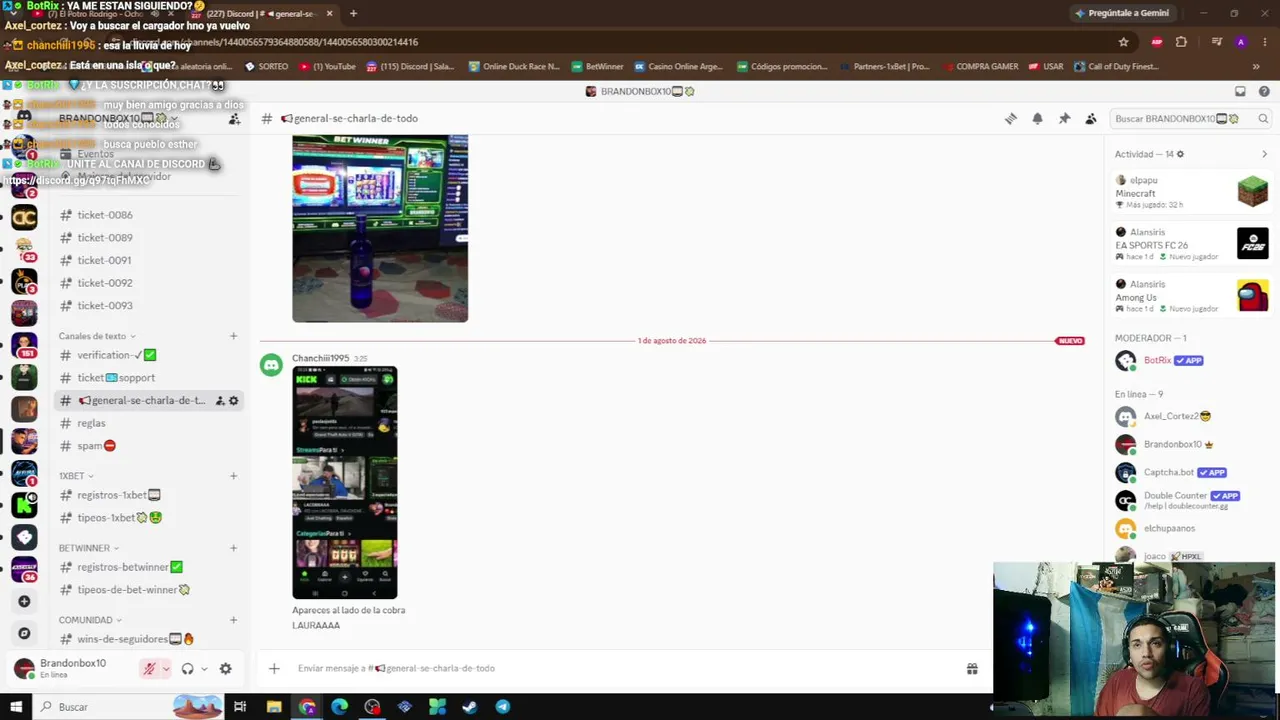
Task: Create channel in 1XBET category
Action: pyautogui.click(x=233, y=476)
